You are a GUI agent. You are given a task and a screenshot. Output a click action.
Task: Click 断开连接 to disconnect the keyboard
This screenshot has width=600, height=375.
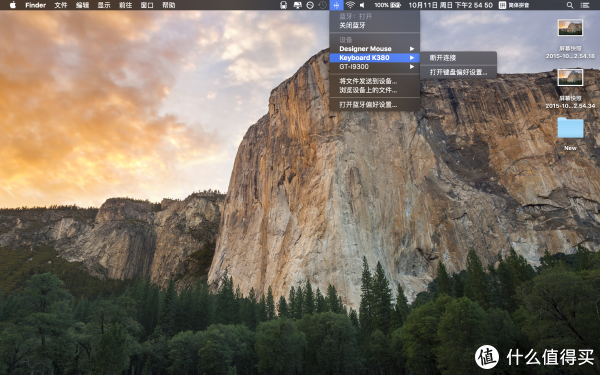pos(458,58)
